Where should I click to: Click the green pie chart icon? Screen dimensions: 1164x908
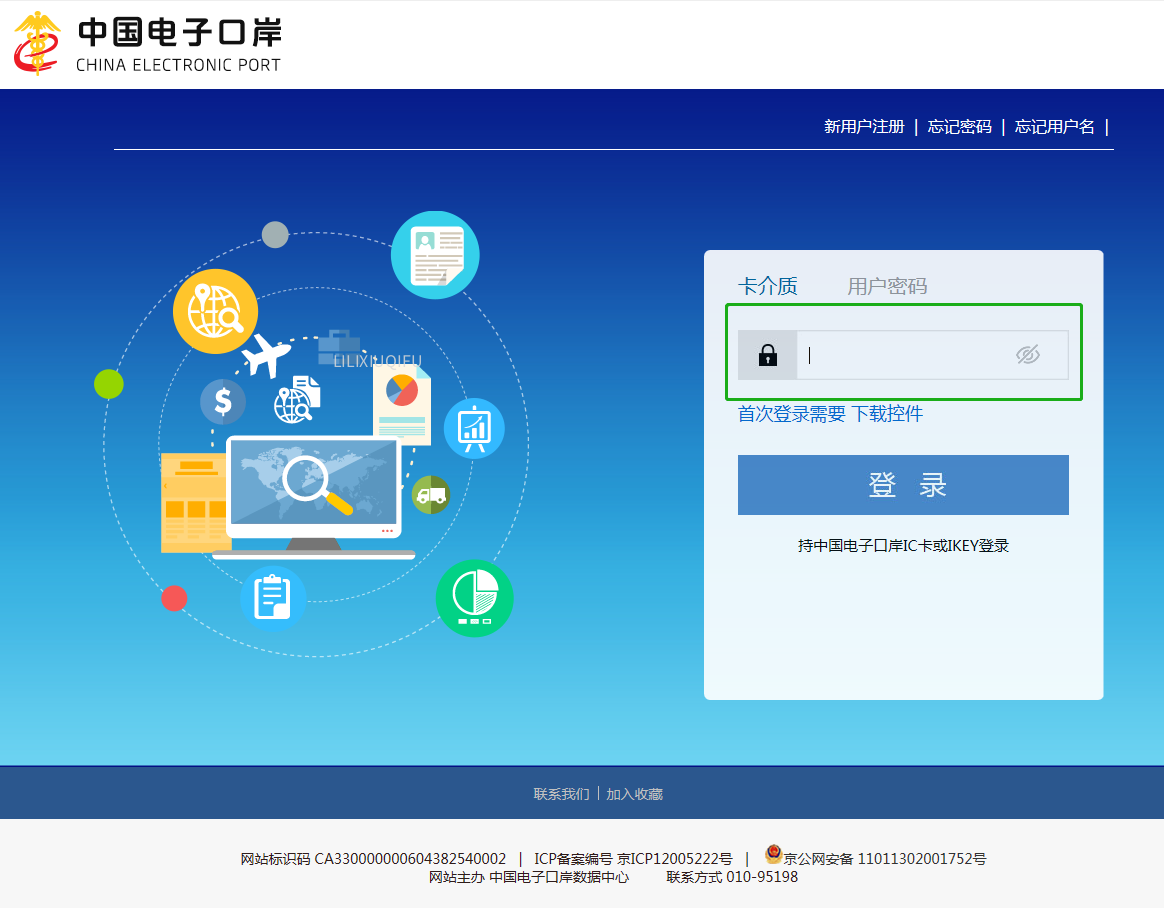pyautogui.click(x=474, y=598)
